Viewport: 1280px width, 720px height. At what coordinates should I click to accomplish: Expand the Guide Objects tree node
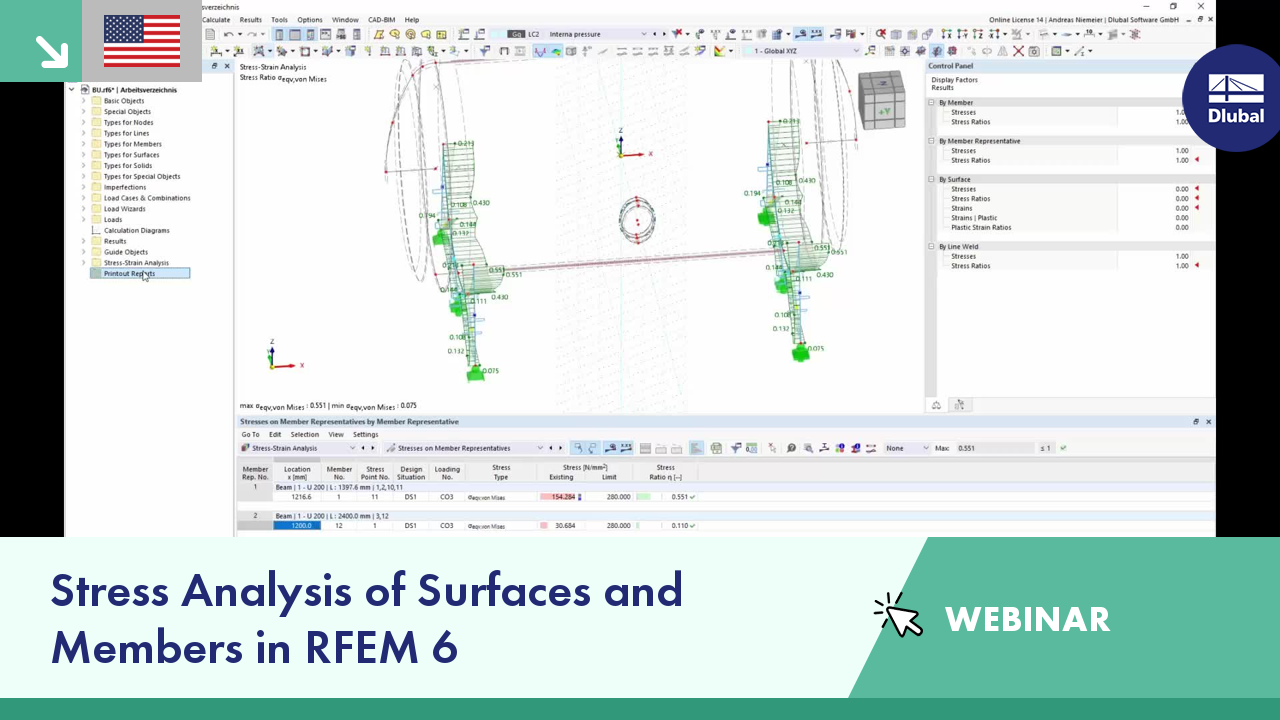tap(84, 252)
